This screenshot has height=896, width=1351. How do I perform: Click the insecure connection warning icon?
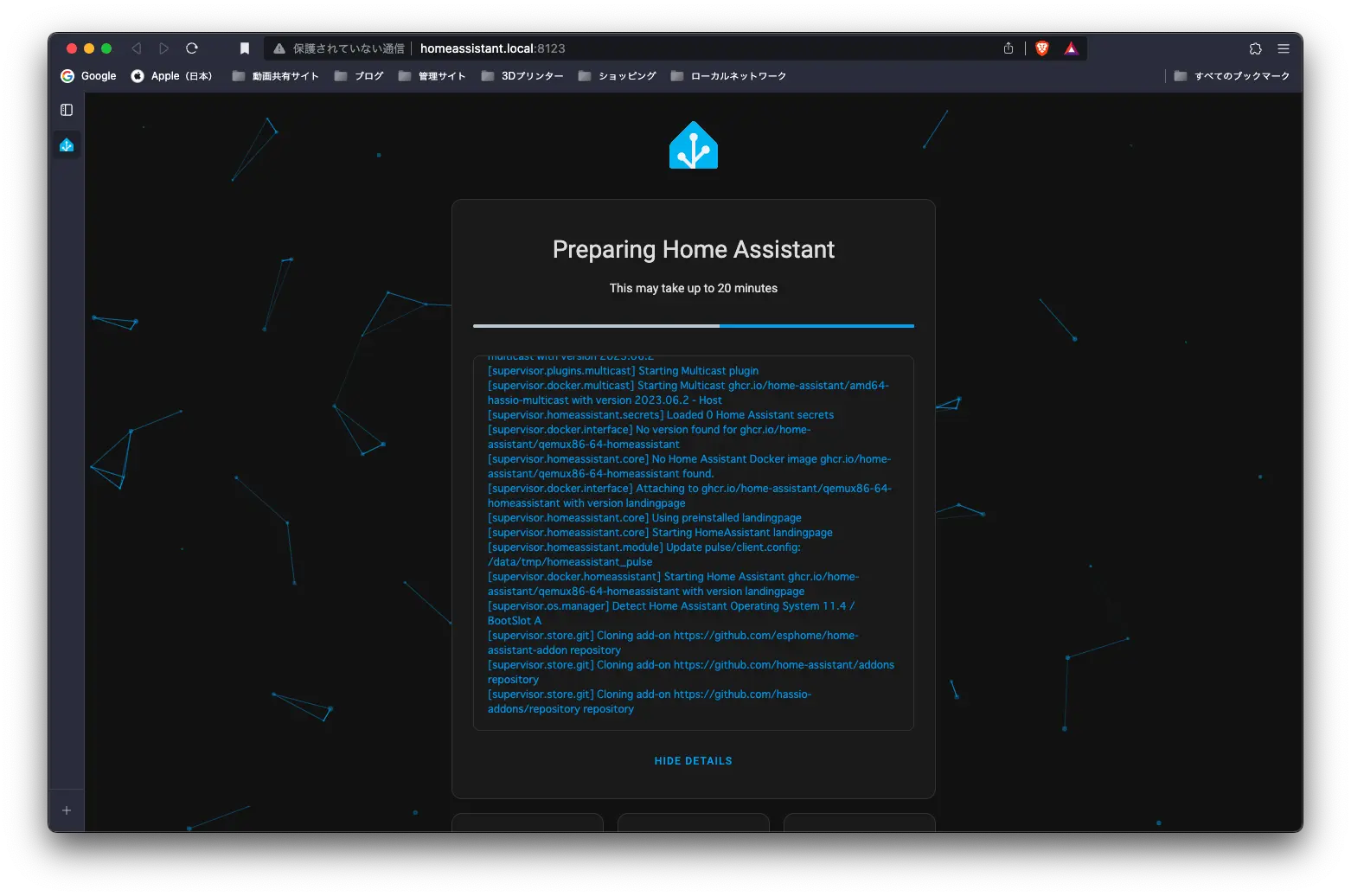coord(279,48)
